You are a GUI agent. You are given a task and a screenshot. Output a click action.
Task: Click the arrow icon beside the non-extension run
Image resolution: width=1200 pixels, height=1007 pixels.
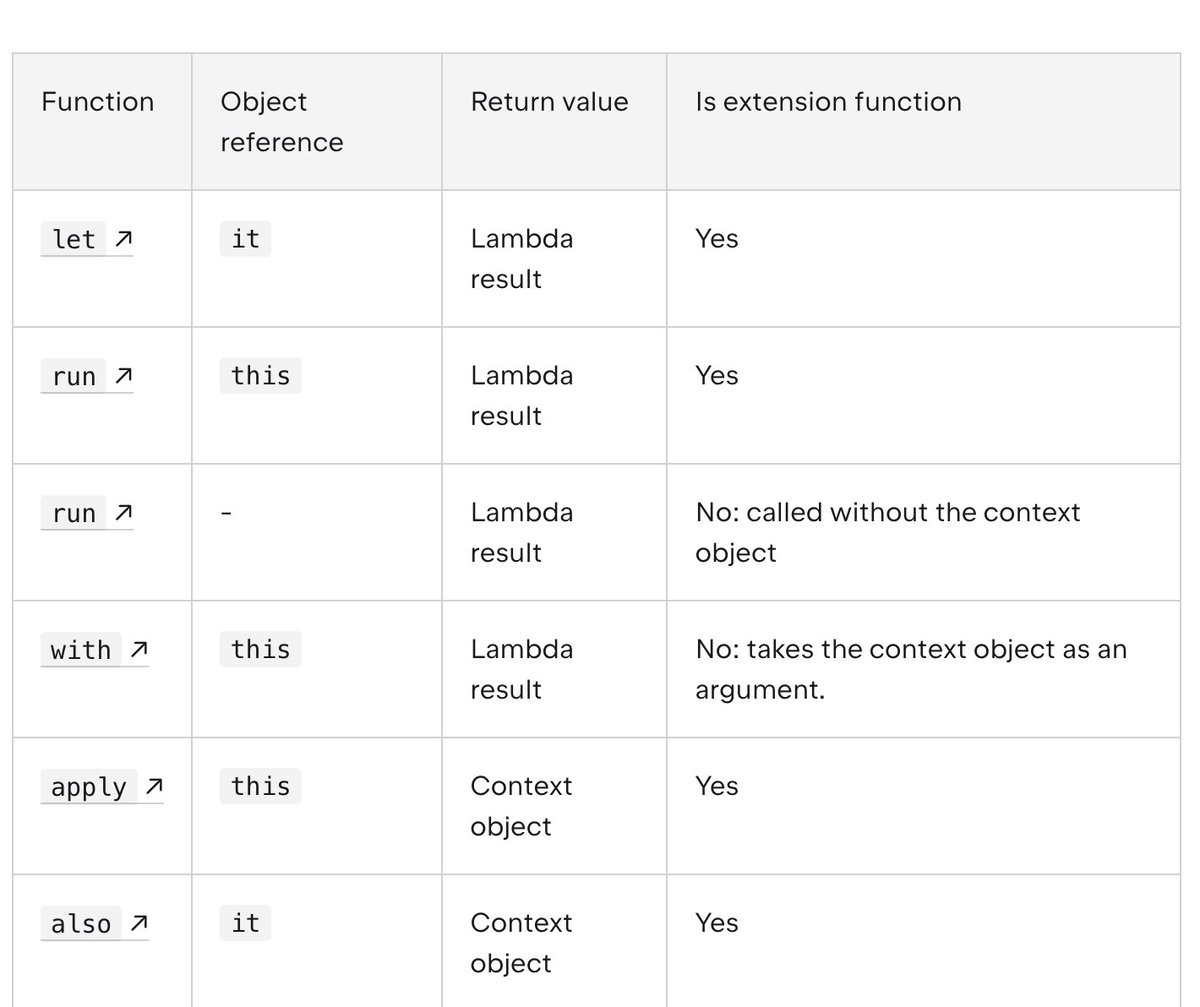123,513
